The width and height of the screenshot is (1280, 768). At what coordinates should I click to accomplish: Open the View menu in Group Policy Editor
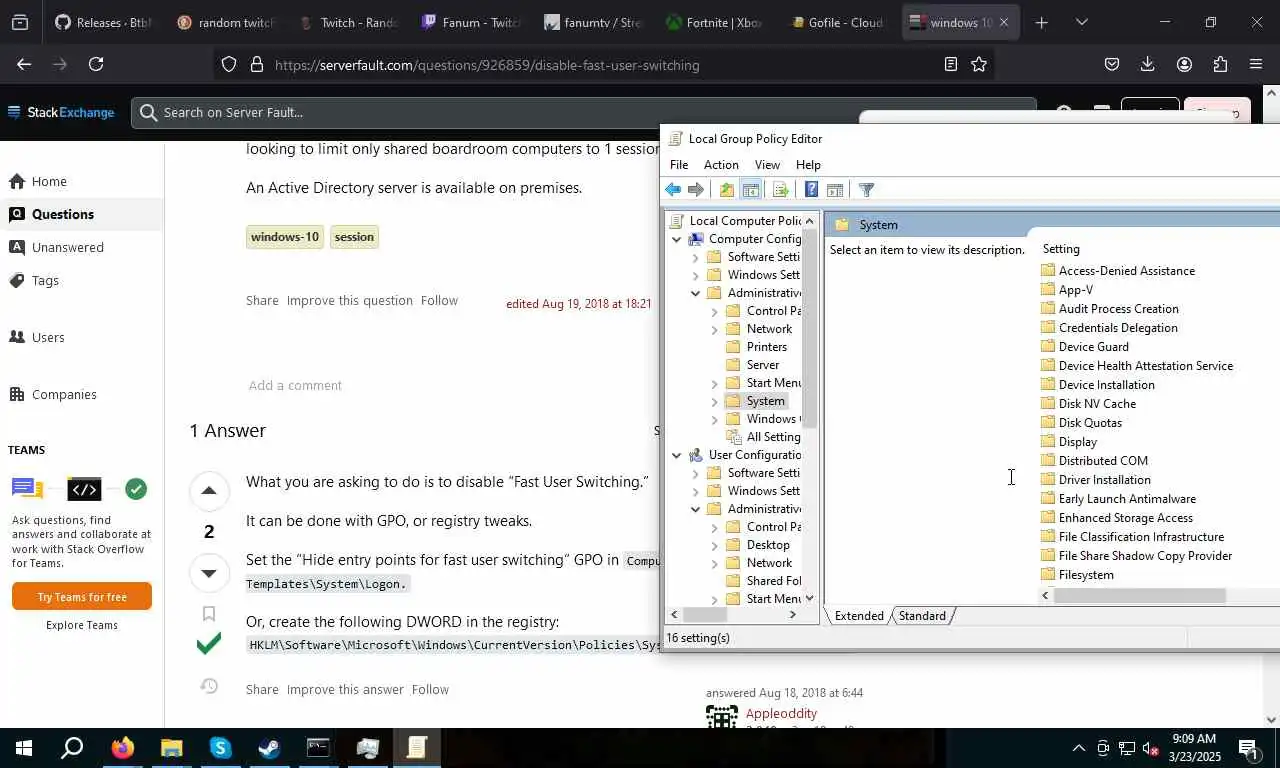point(767,165)
